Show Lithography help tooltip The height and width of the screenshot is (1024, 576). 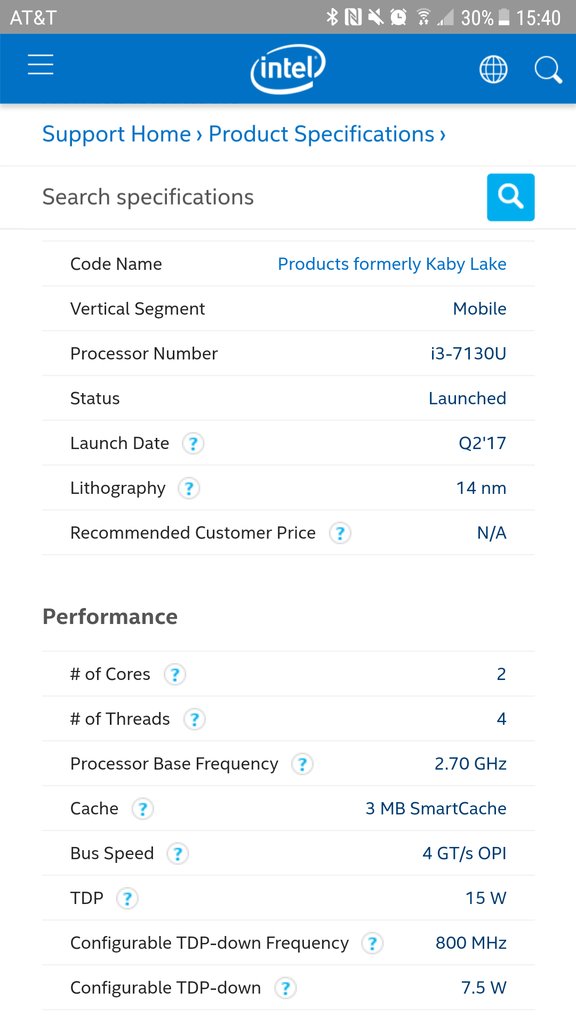tap(189, 488)
